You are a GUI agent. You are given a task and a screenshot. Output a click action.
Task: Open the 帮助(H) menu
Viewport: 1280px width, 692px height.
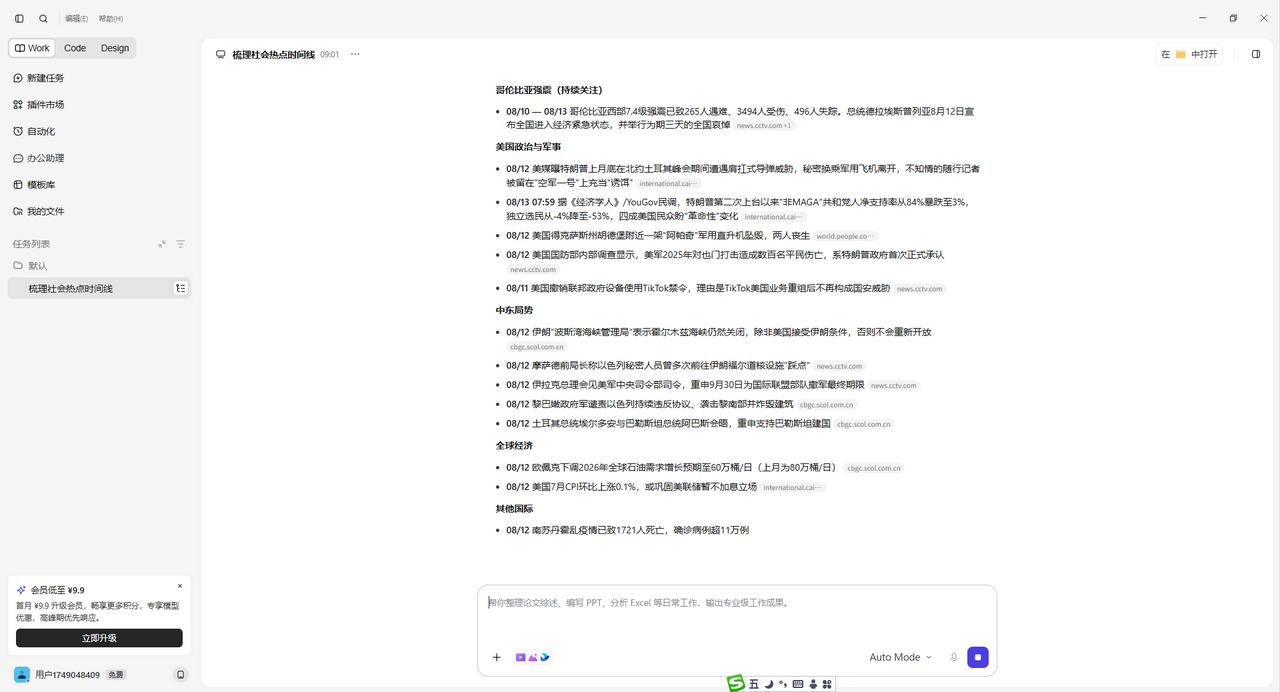(111, 18)
